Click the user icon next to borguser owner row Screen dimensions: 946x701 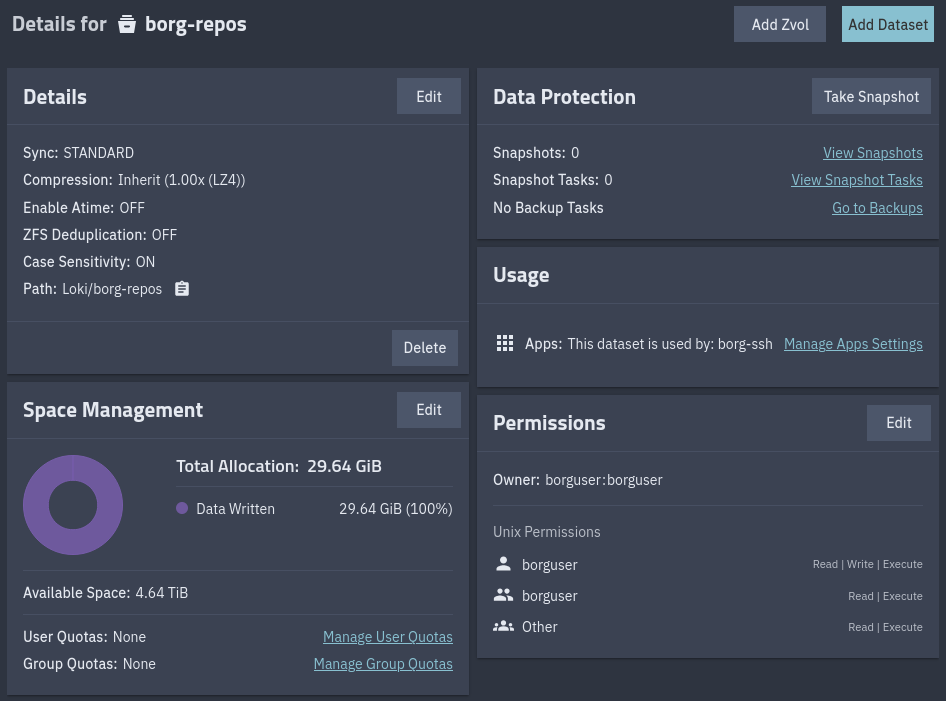pyautogui.click(x=503, y=563)
